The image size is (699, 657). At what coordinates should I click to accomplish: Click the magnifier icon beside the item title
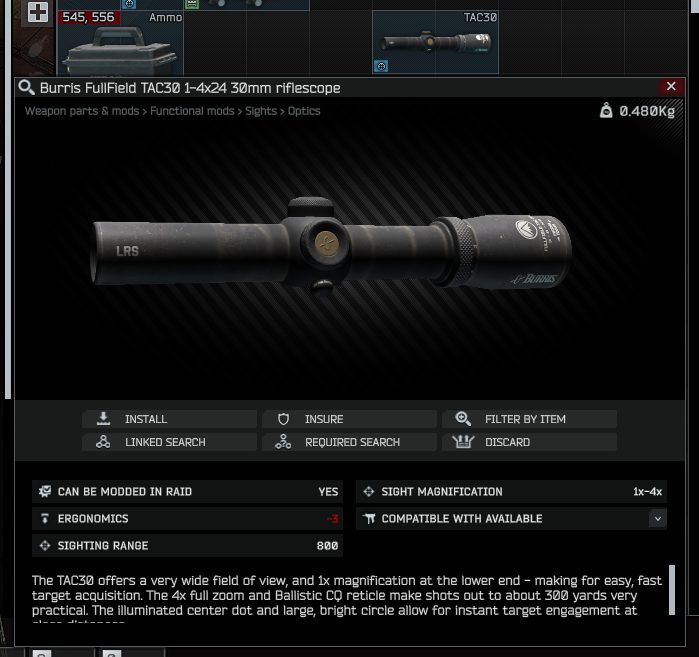(x=26, y=87)
